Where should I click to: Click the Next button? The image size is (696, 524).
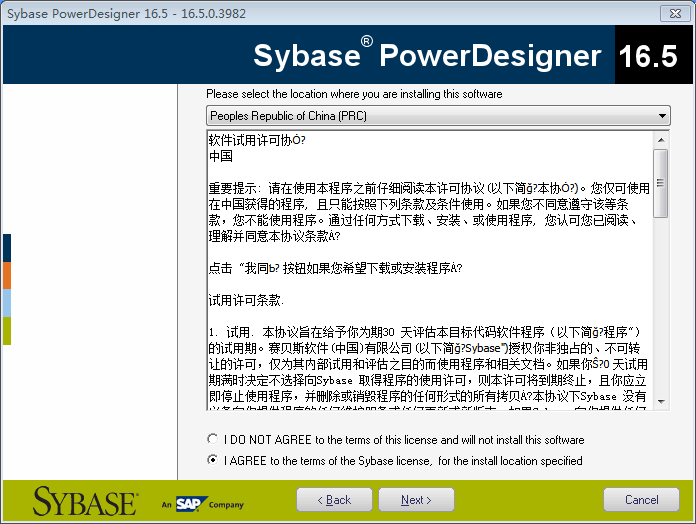pos(416,500)
